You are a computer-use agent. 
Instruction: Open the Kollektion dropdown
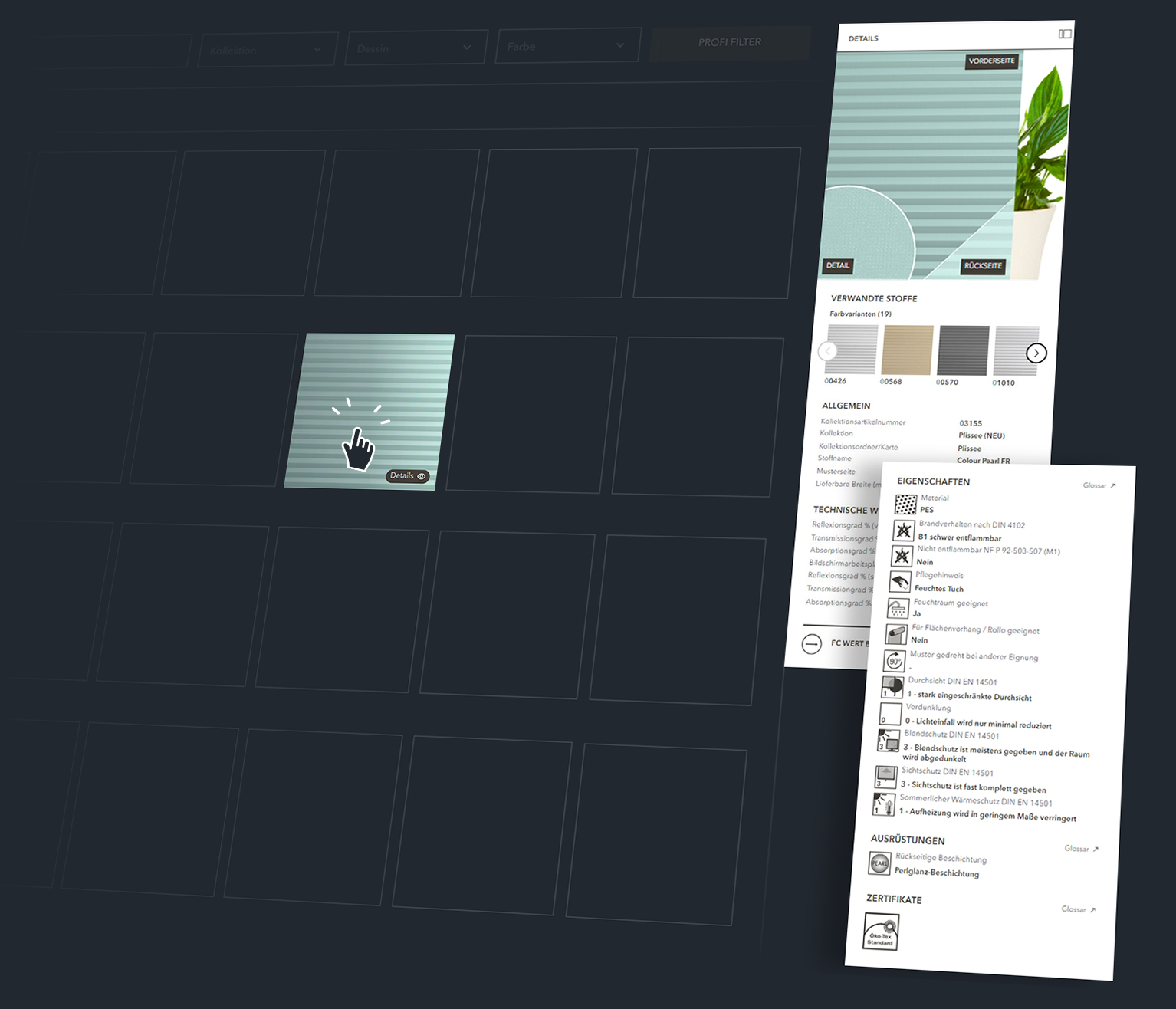click(268, 50)
